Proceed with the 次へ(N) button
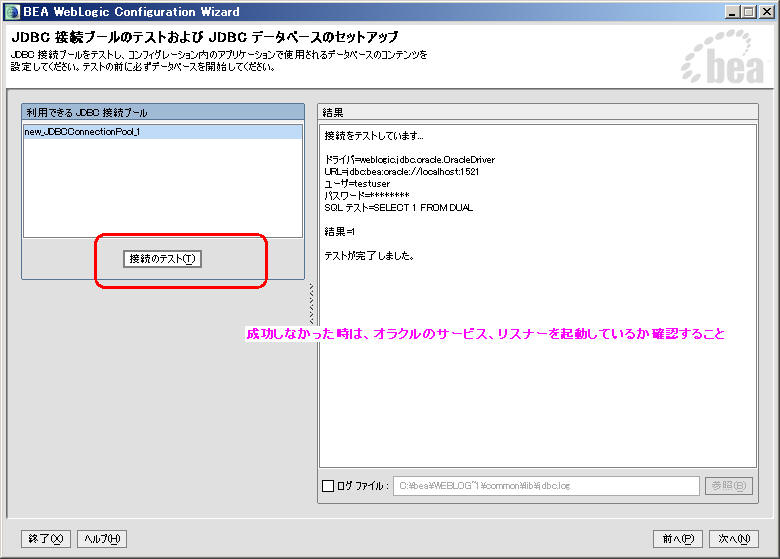The height and width of the screenshot is (559, 780). click(734, 539)
